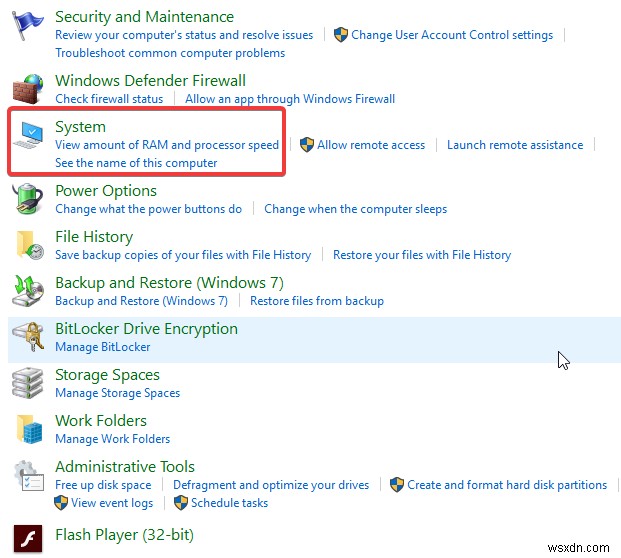The width and height of the screenshot is (621, 558).
Task: Choose Troubleshoot common computer problems
Action: pyautogui.click(x=170, y=53)
